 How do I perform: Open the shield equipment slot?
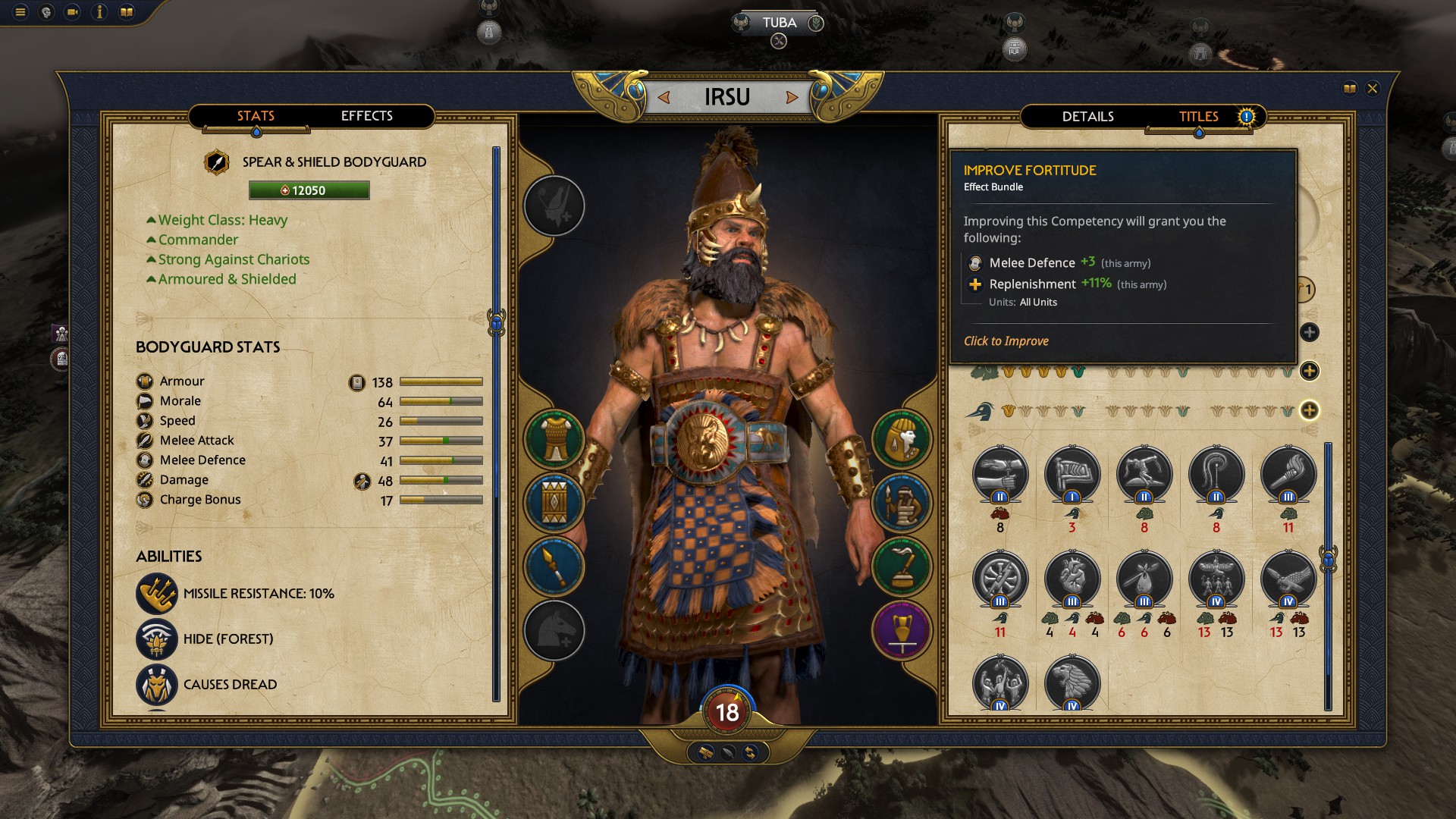(554, 502)
